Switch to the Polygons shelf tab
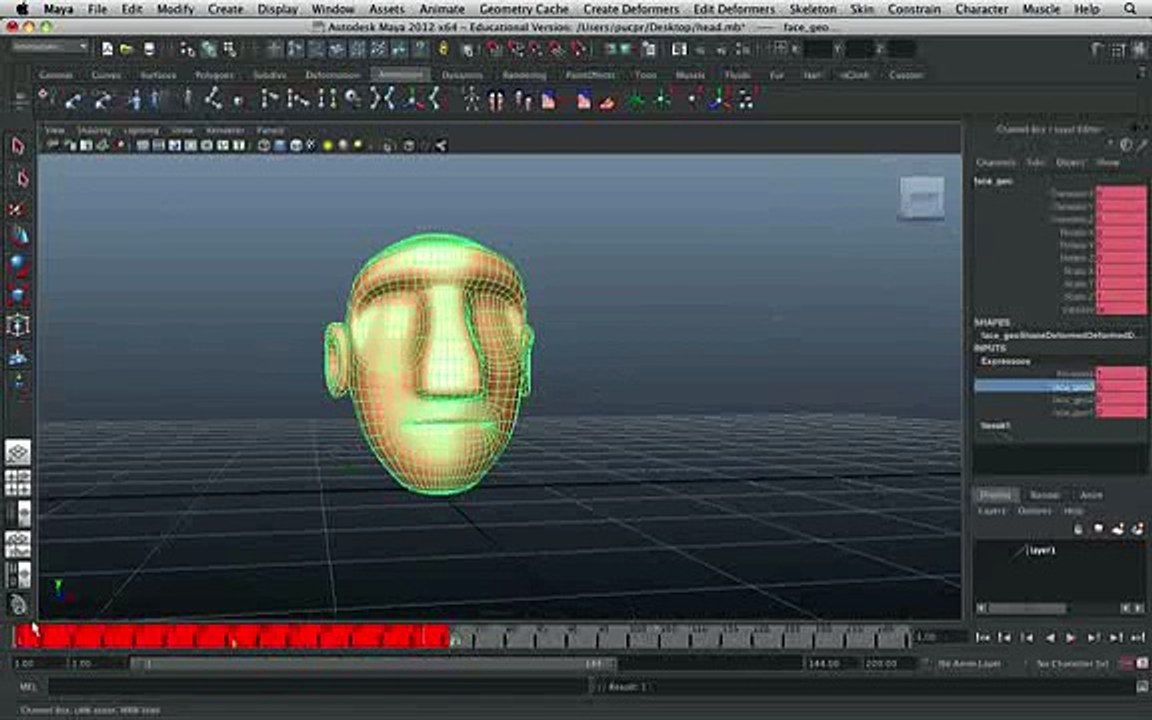Image resolution: width=1152 pixels, height=720 pixels. pyautogui.click(x=214, y=75)
